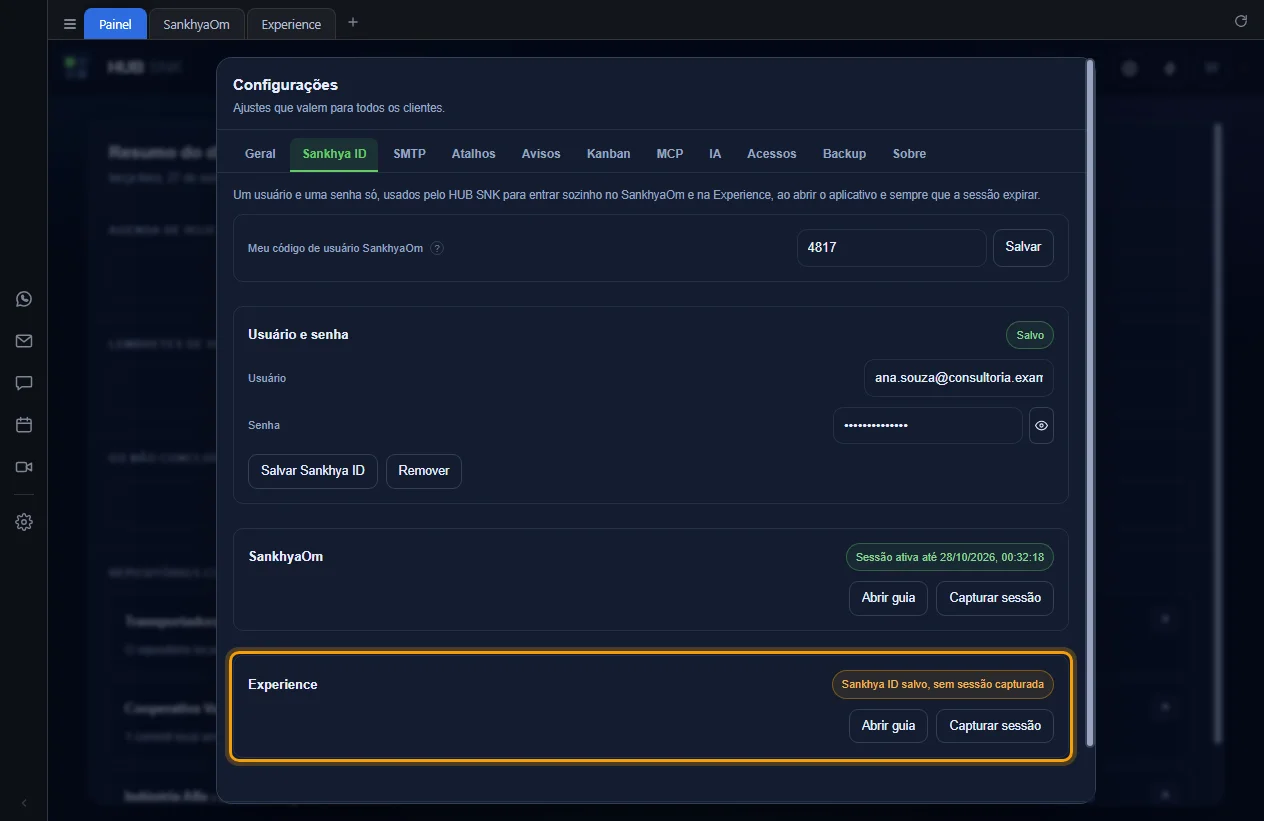Click the user code field showing 4817

(892, 248)
